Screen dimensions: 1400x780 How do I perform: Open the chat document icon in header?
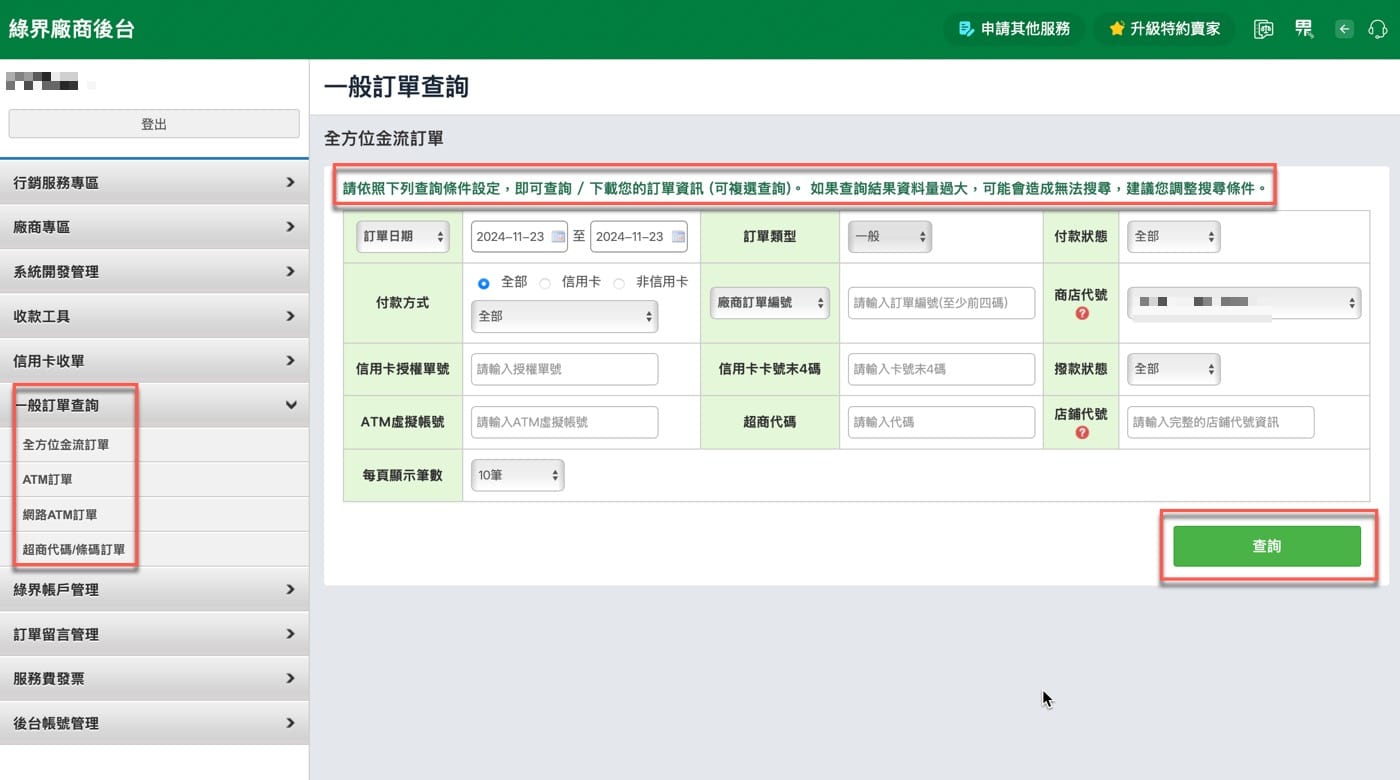[x=1265, y=29]
